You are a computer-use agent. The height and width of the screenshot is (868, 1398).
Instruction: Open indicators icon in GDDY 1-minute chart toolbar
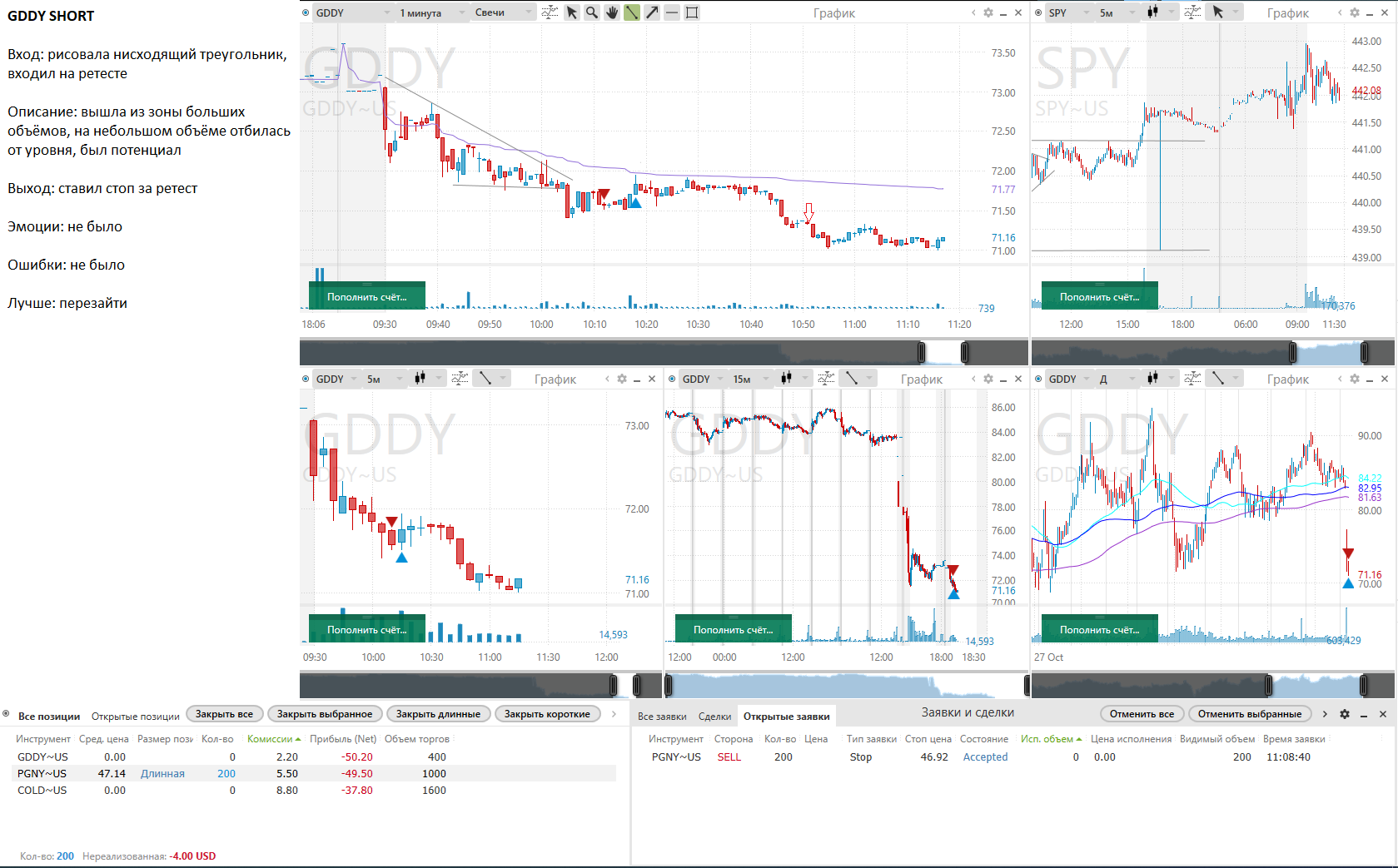coord(550,12)
